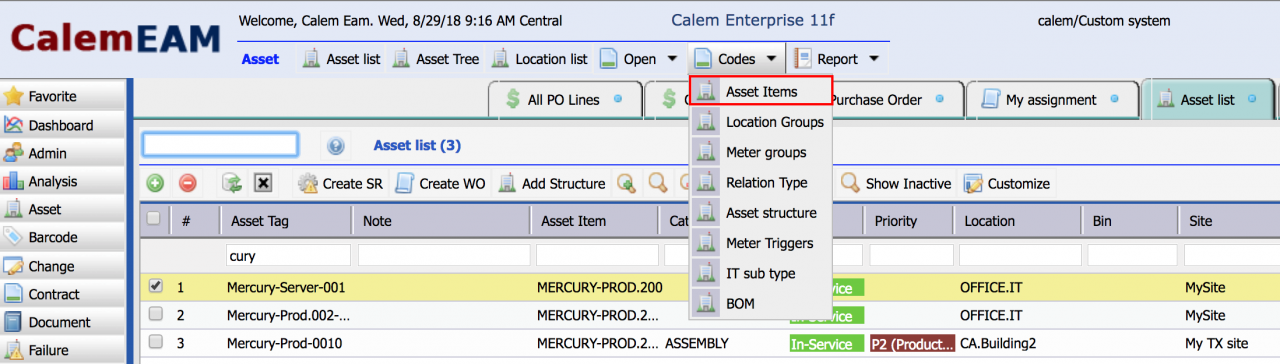Click Create SR button
The width and height of the screenshot is (1280, 364).
[340, 183]
